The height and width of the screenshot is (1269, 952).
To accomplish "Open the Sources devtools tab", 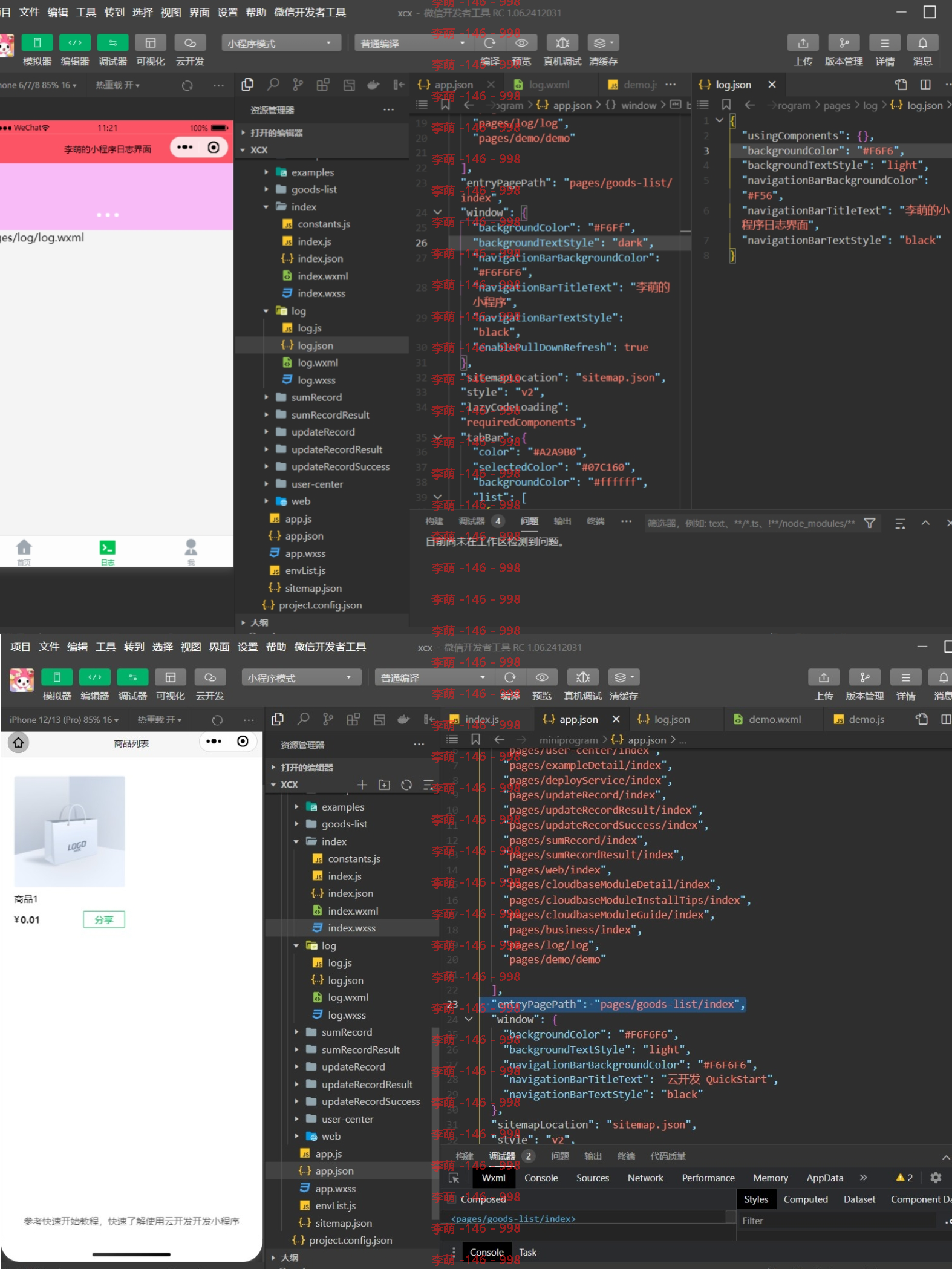I will 592,1178.
